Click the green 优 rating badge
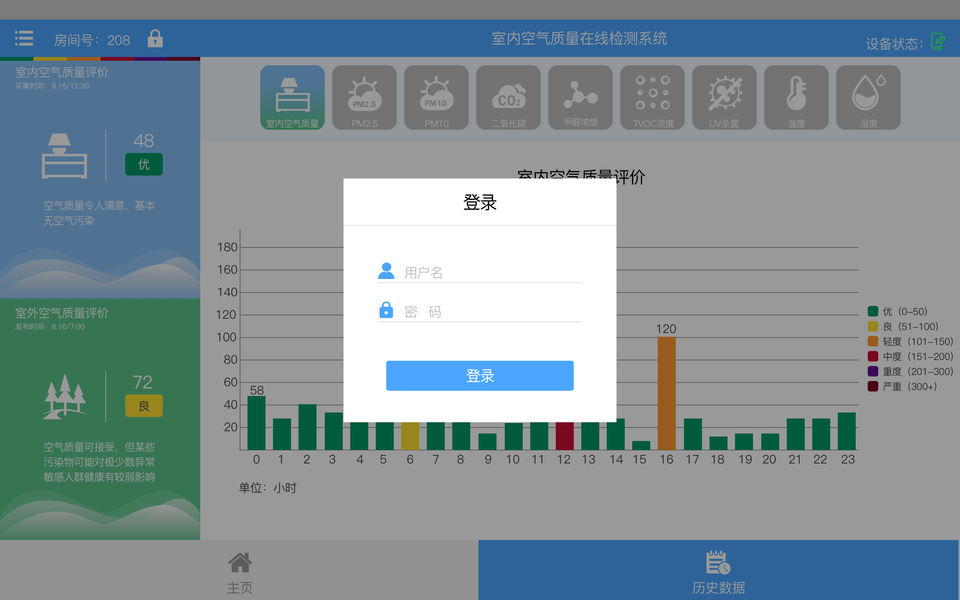Image resolution: width=960 pixels, height=600 pixels. point(144,164)
